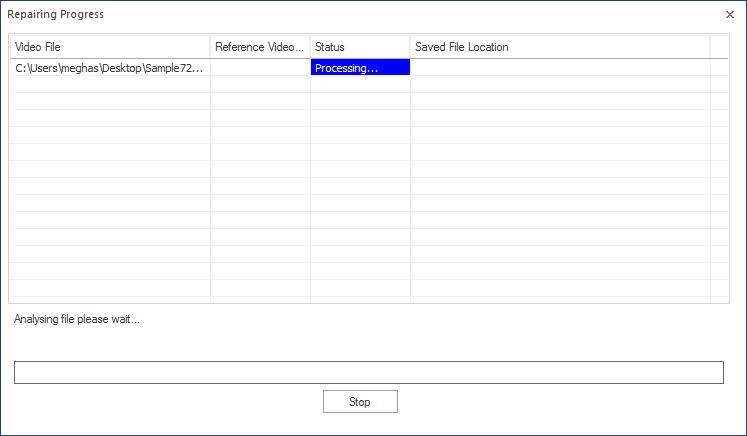747x436 pixels.
Task: Click the 'Analysing file please wait' status text
Action: coord(77,319)
